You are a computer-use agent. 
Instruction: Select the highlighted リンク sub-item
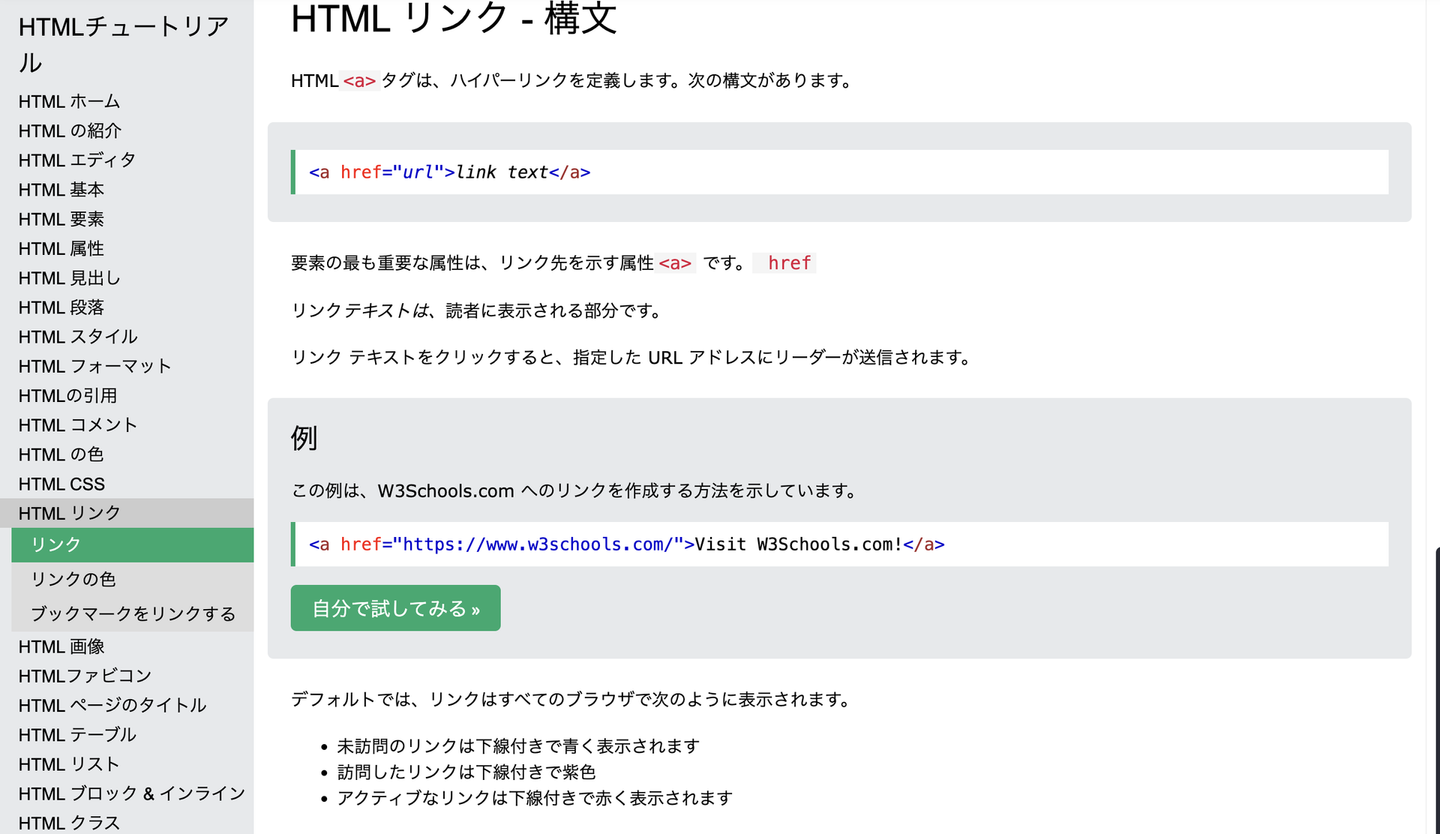56,545
